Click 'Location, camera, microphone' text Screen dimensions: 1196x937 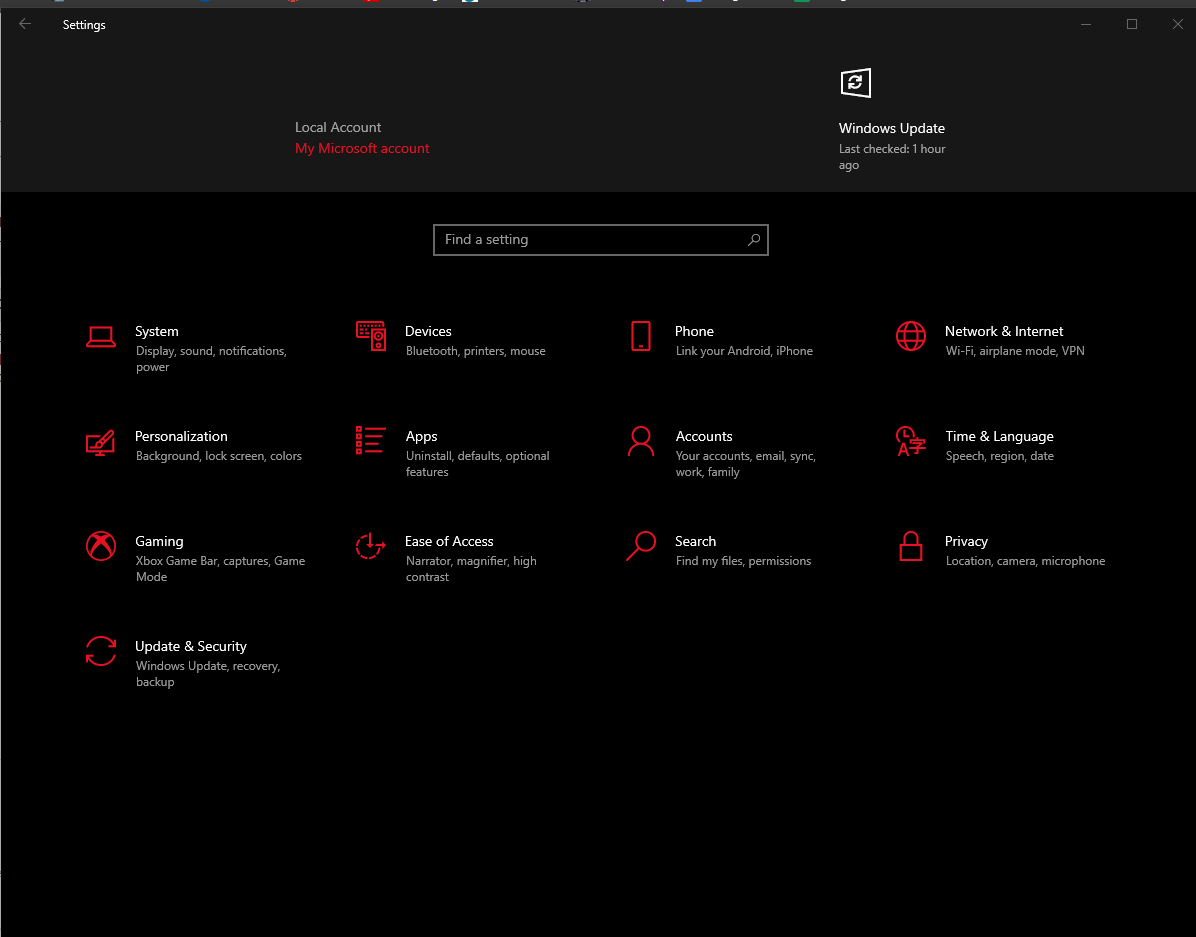1025,561
